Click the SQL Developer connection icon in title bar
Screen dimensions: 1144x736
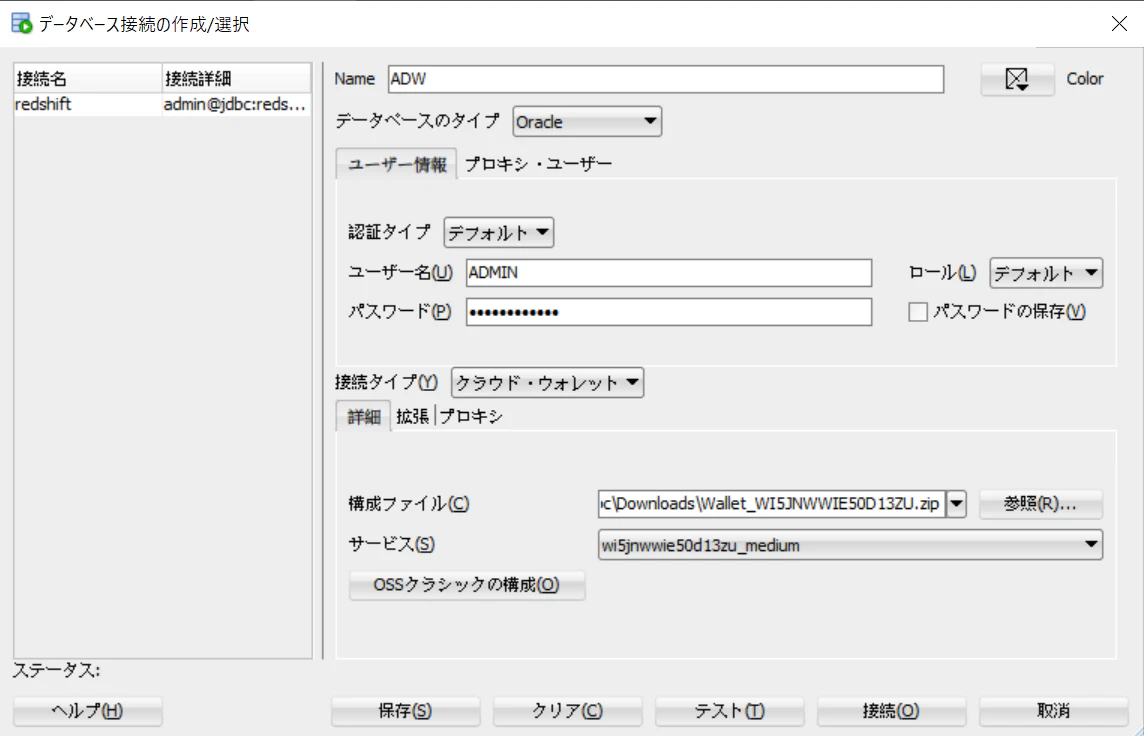22,23
